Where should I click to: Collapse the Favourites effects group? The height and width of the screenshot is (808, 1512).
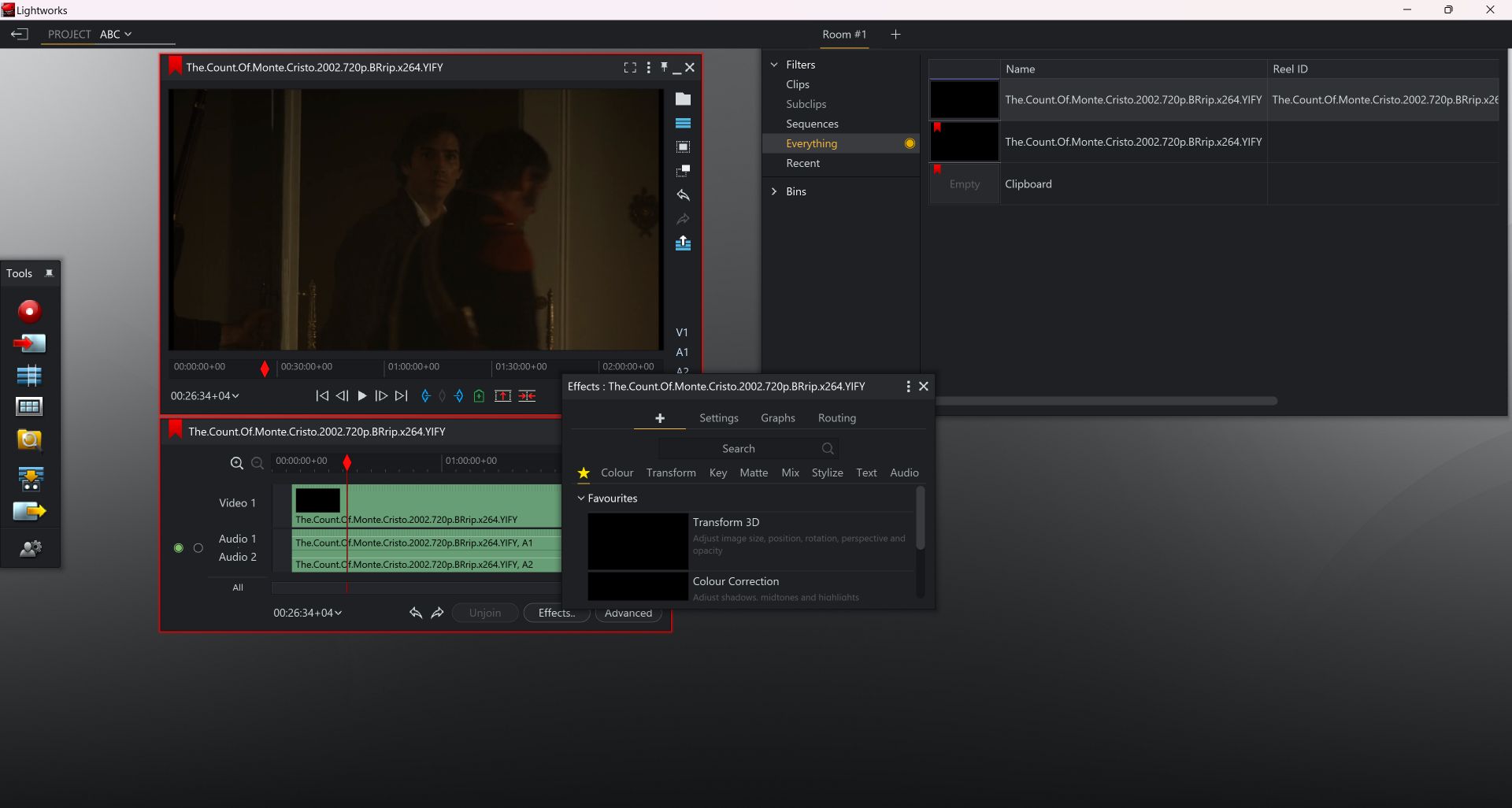click(x=581, y=499)
